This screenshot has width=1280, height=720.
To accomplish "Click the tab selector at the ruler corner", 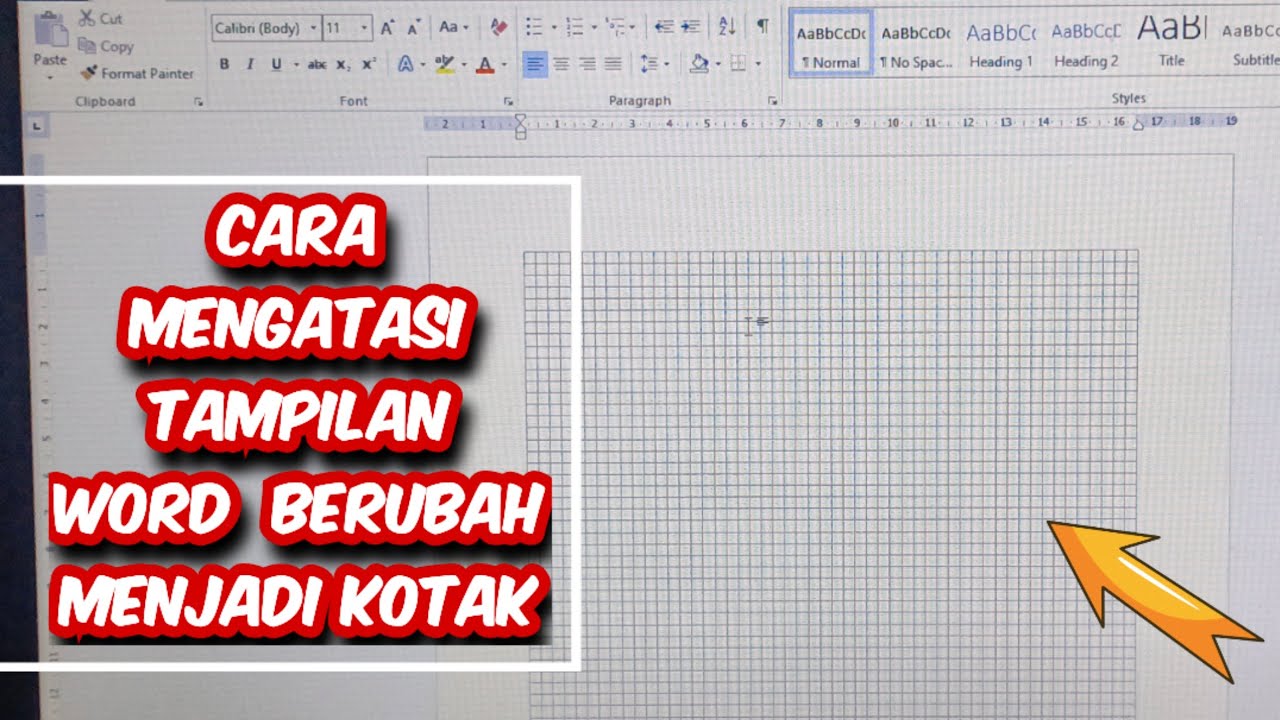I will (37, 126).
